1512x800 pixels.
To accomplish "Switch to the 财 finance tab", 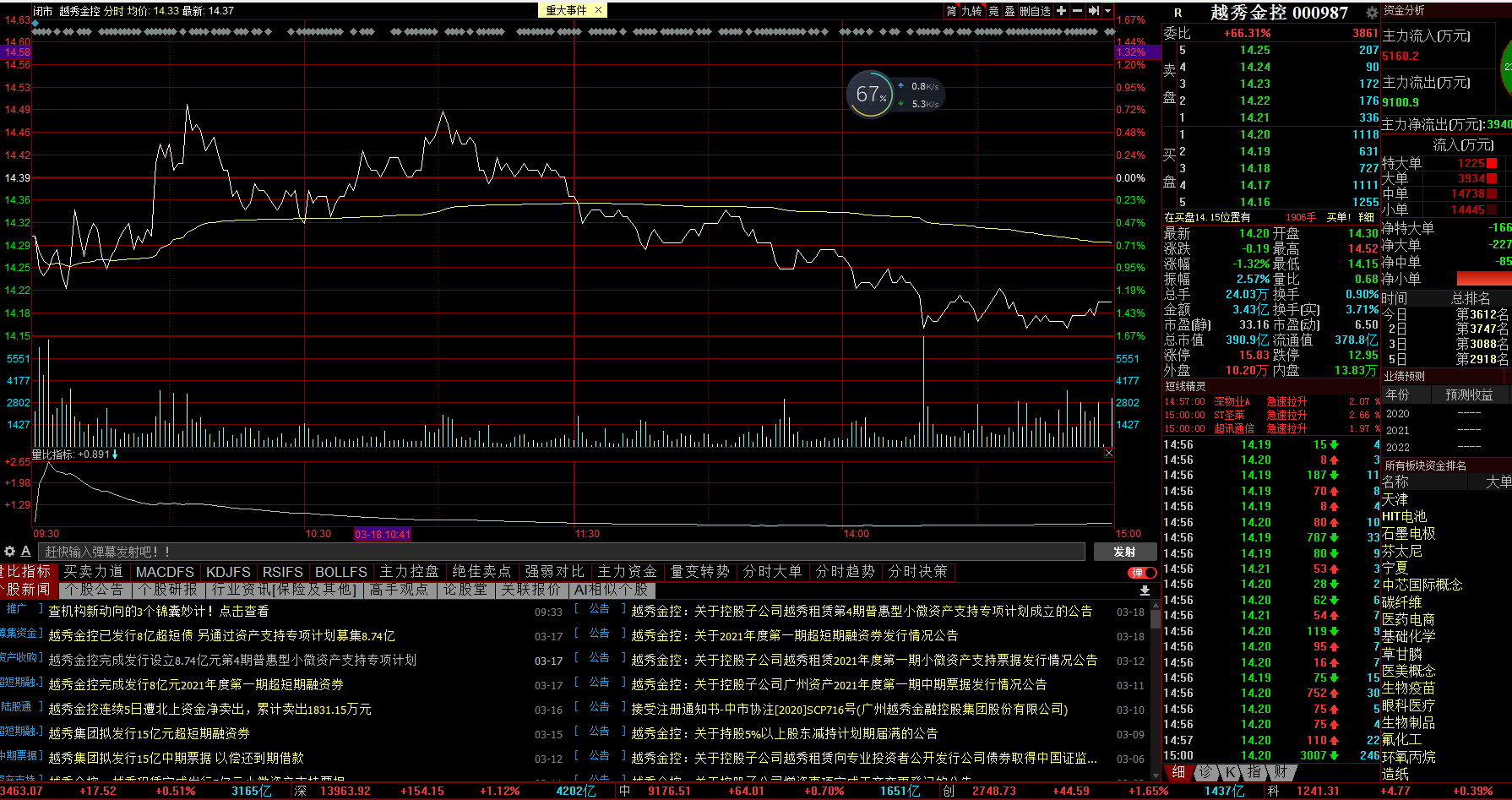I will click(x=1281, y=772).
